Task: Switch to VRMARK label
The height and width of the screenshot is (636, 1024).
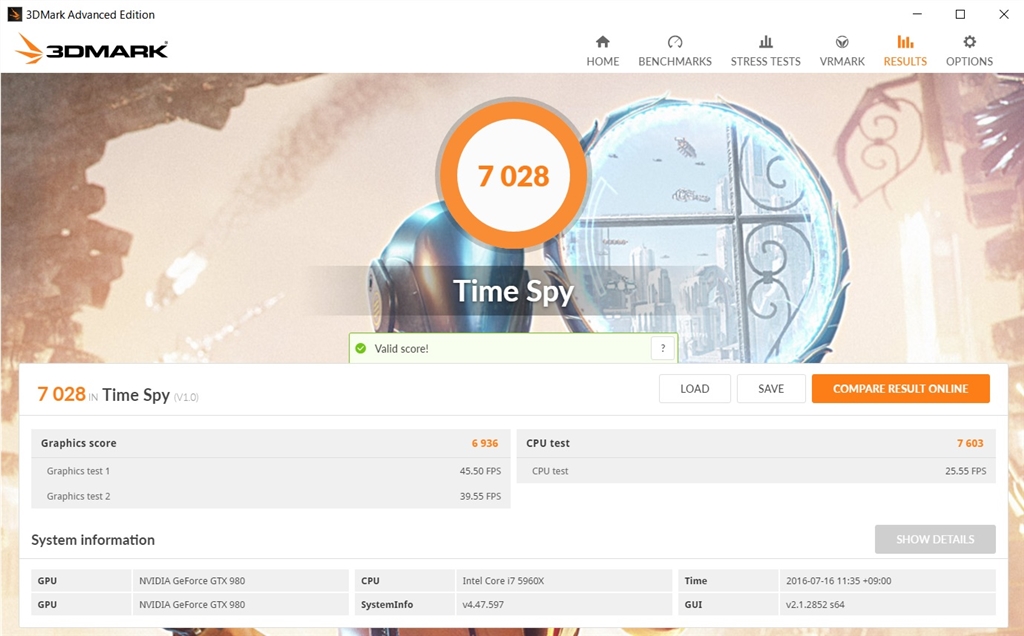Action: coord(842,61)
